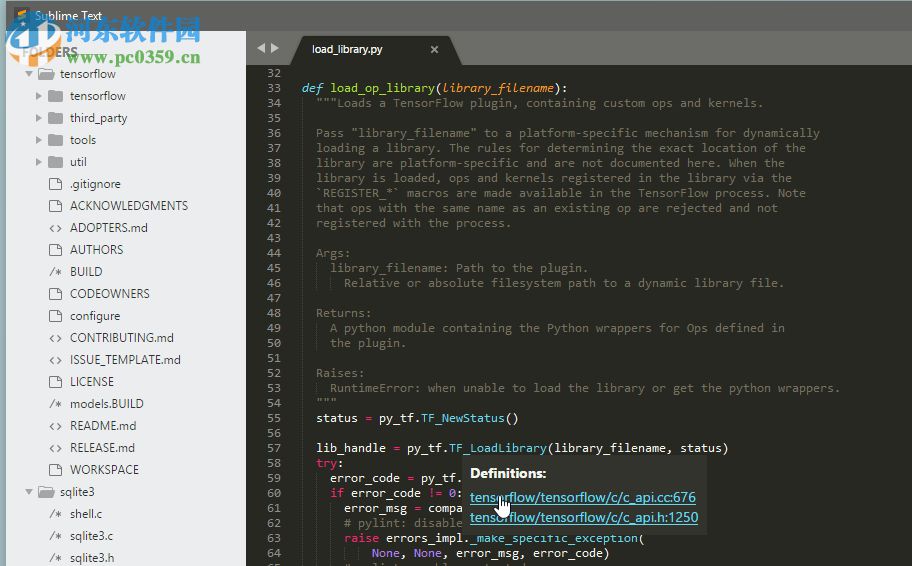Click the README.md markup icon
This screenshot has height=566, width=912.
tap(56, 426)
